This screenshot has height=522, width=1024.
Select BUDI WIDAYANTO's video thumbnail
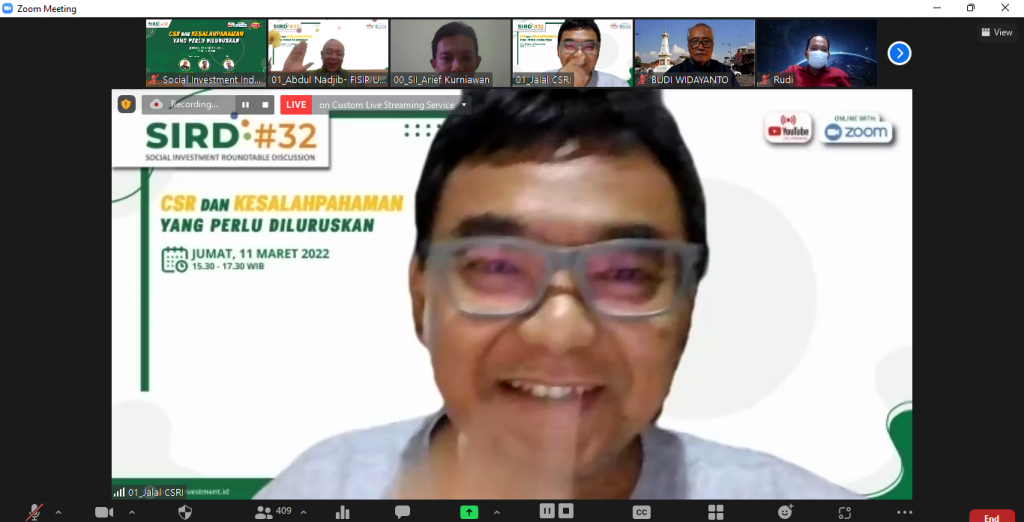[x=694, y=53]
